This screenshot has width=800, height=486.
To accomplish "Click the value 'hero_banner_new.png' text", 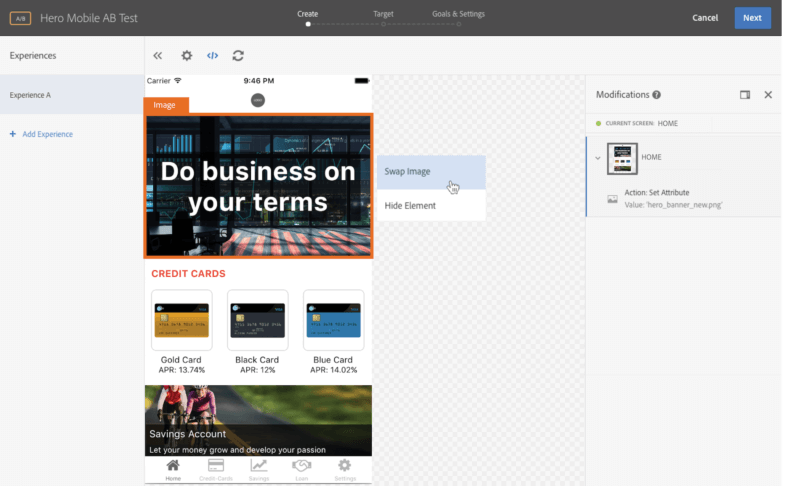I will click(x=673, y=205).
